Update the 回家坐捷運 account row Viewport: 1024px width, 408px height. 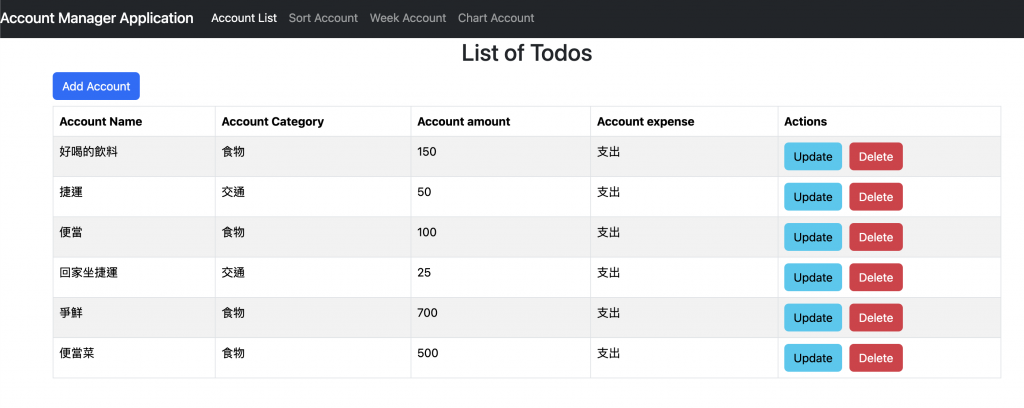coord(812,278)
